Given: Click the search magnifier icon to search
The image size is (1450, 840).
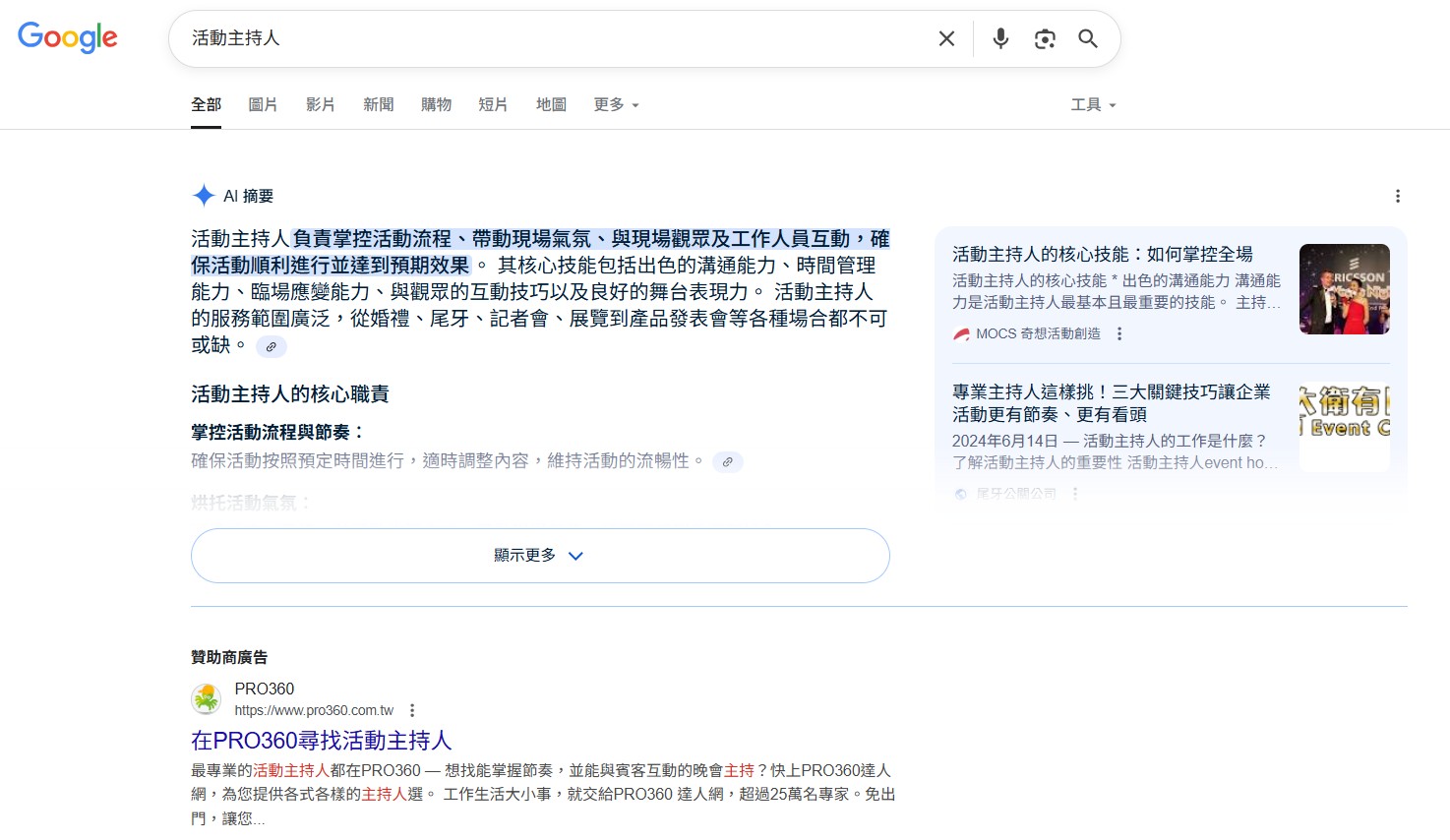Looking at the screenshot, I should pos(1087,38).
